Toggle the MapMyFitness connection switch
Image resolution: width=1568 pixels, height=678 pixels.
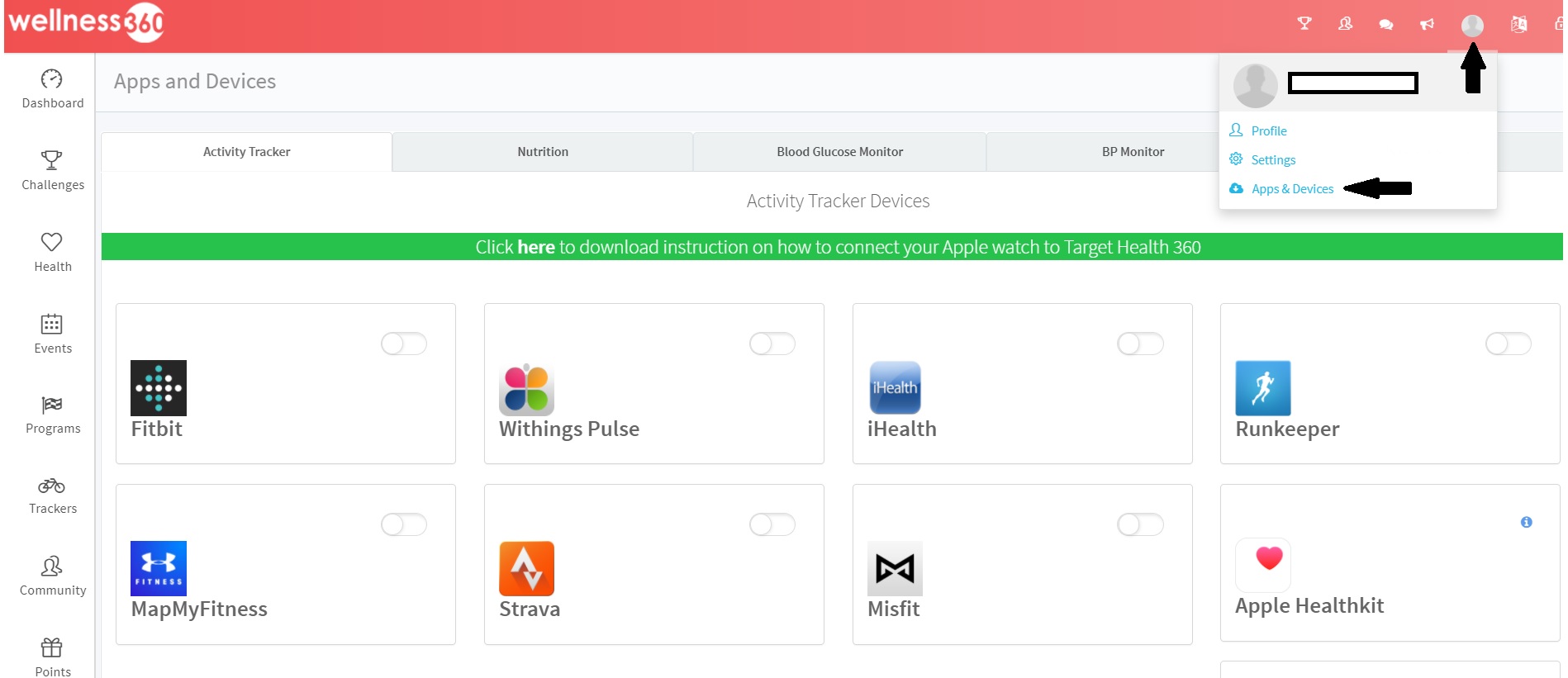[x=404, y=524]
